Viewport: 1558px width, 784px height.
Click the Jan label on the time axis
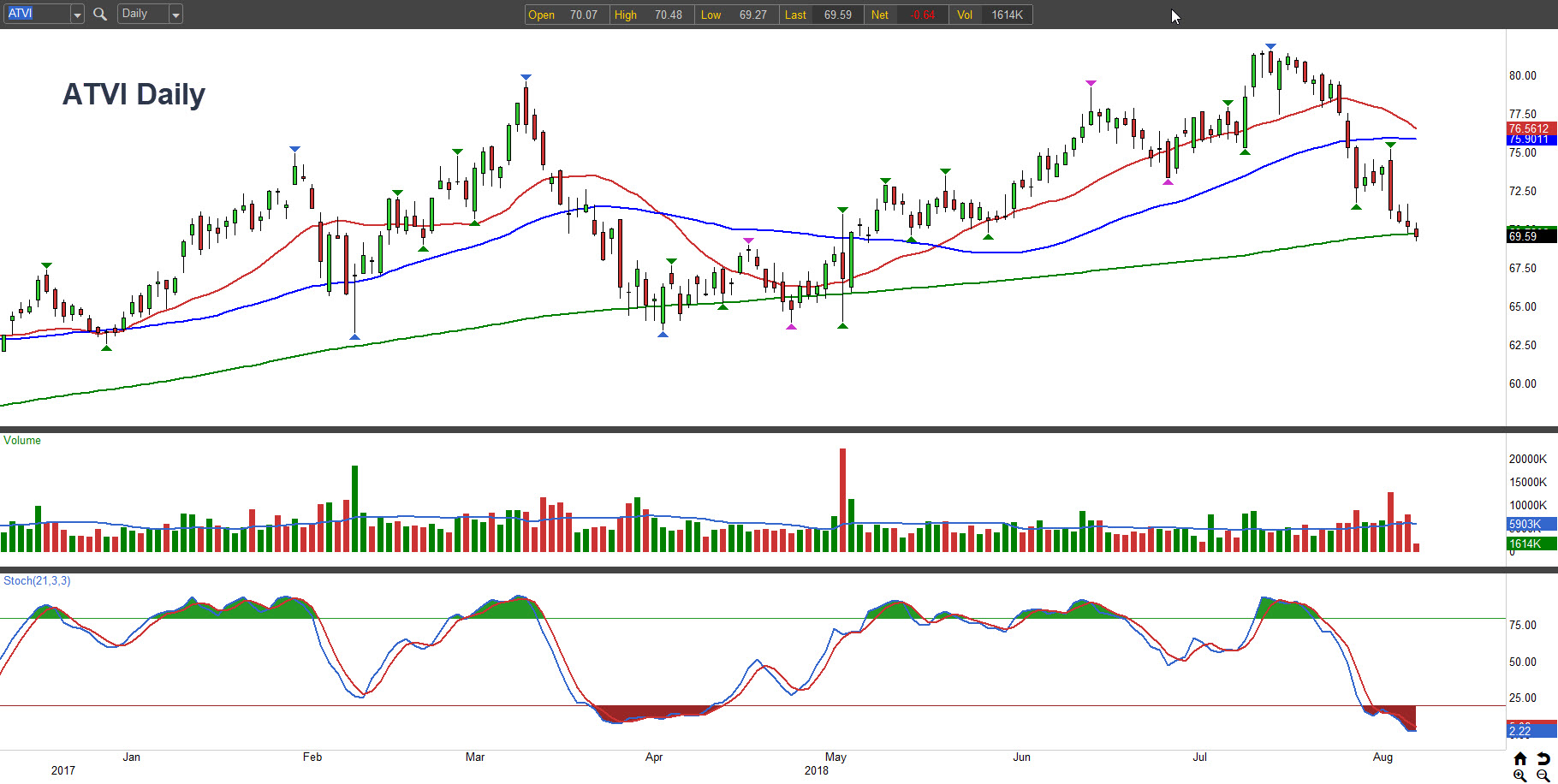click(x=131, y=757)
